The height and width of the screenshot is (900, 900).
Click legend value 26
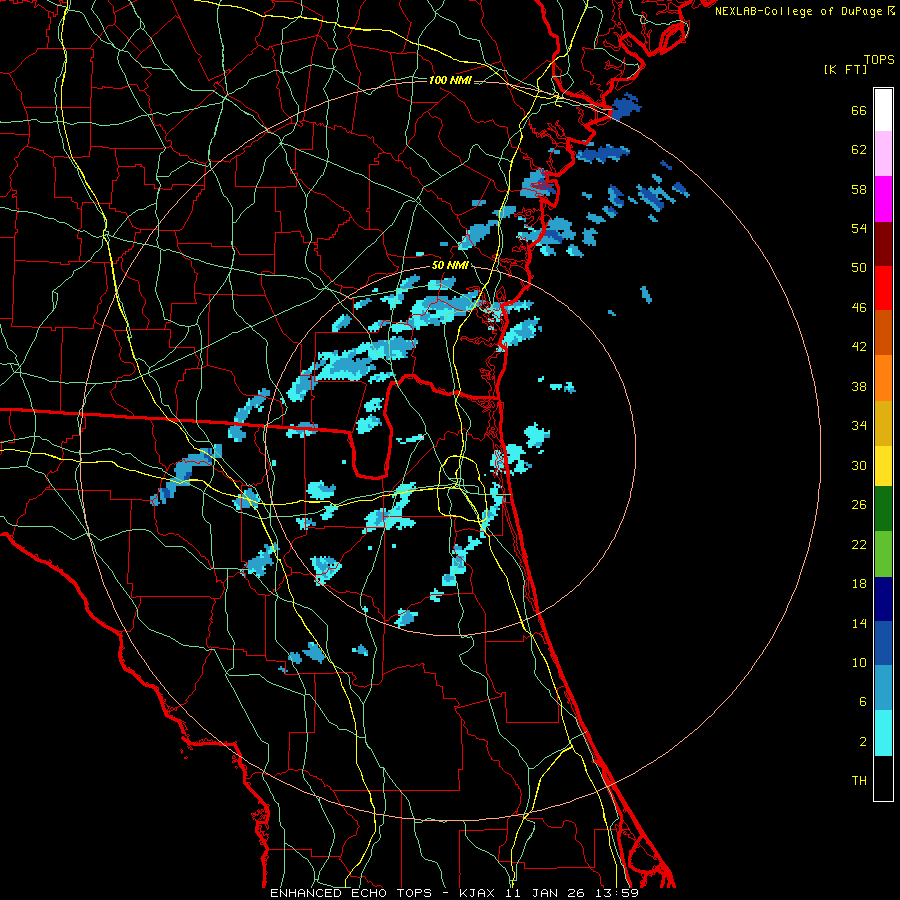point(859,505)
